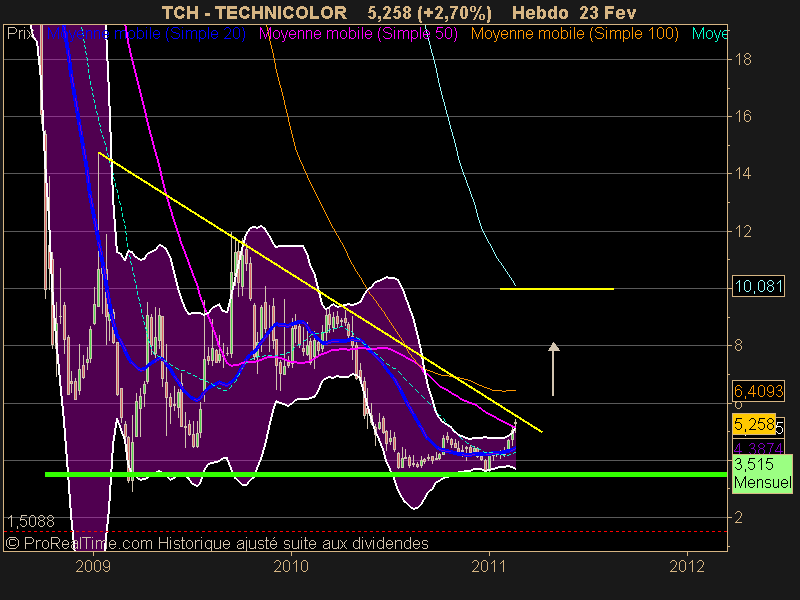Select Moyenne mobile (Simple 50) legend
The width and height of the screenshot is (800, 600).
[x=358, y=34]
